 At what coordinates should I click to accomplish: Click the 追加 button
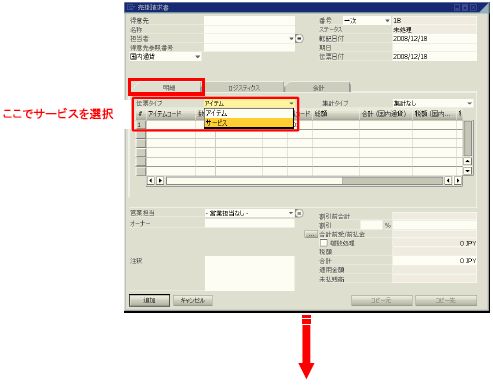pyautogui.click(x=149, y=300)
